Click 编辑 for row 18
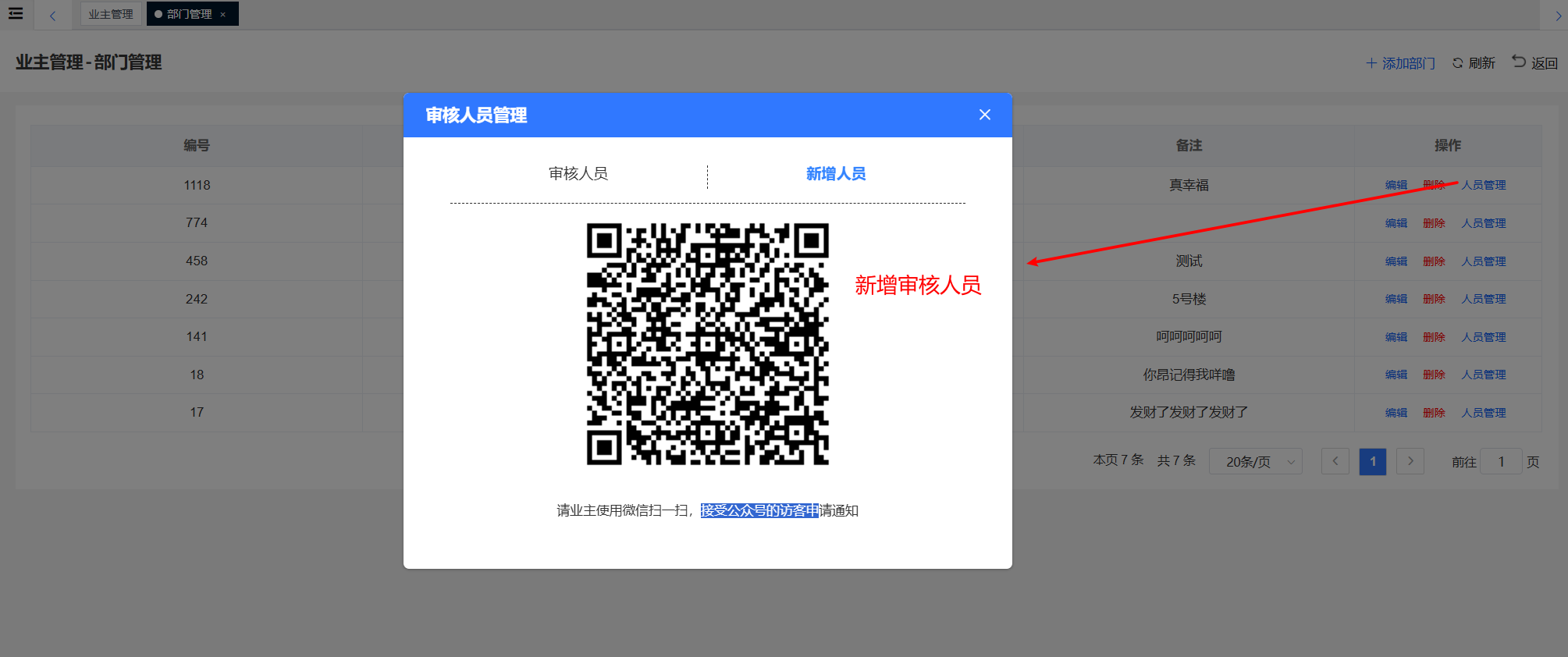The width and height of the screenshot is (1568, 657). 1396,375
